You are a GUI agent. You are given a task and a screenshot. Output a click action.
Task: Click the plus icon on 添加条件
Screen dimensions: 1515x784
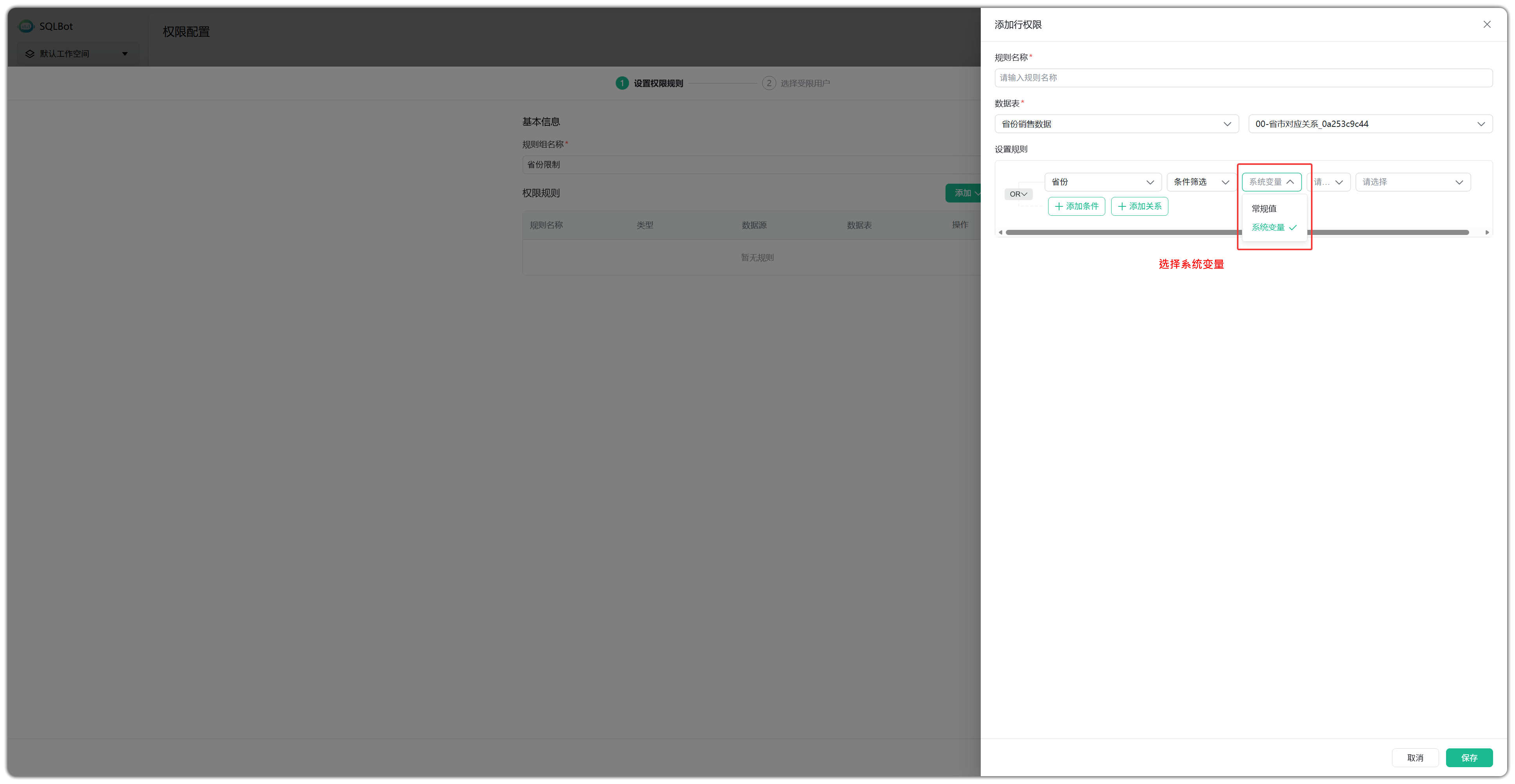click(1059, 206)
